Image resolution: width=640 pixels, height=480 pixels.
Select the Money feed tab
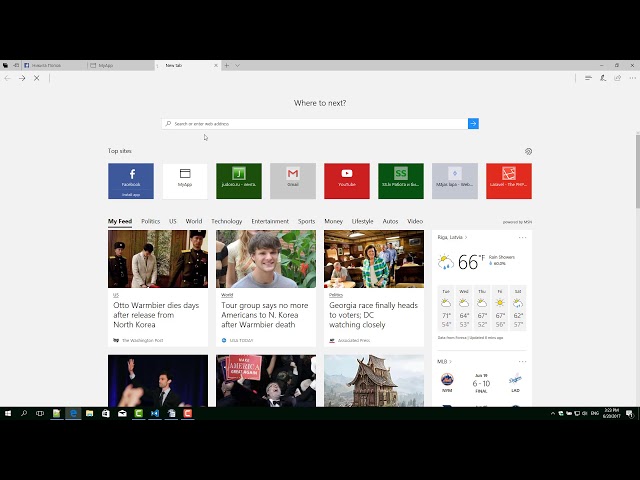333,221
